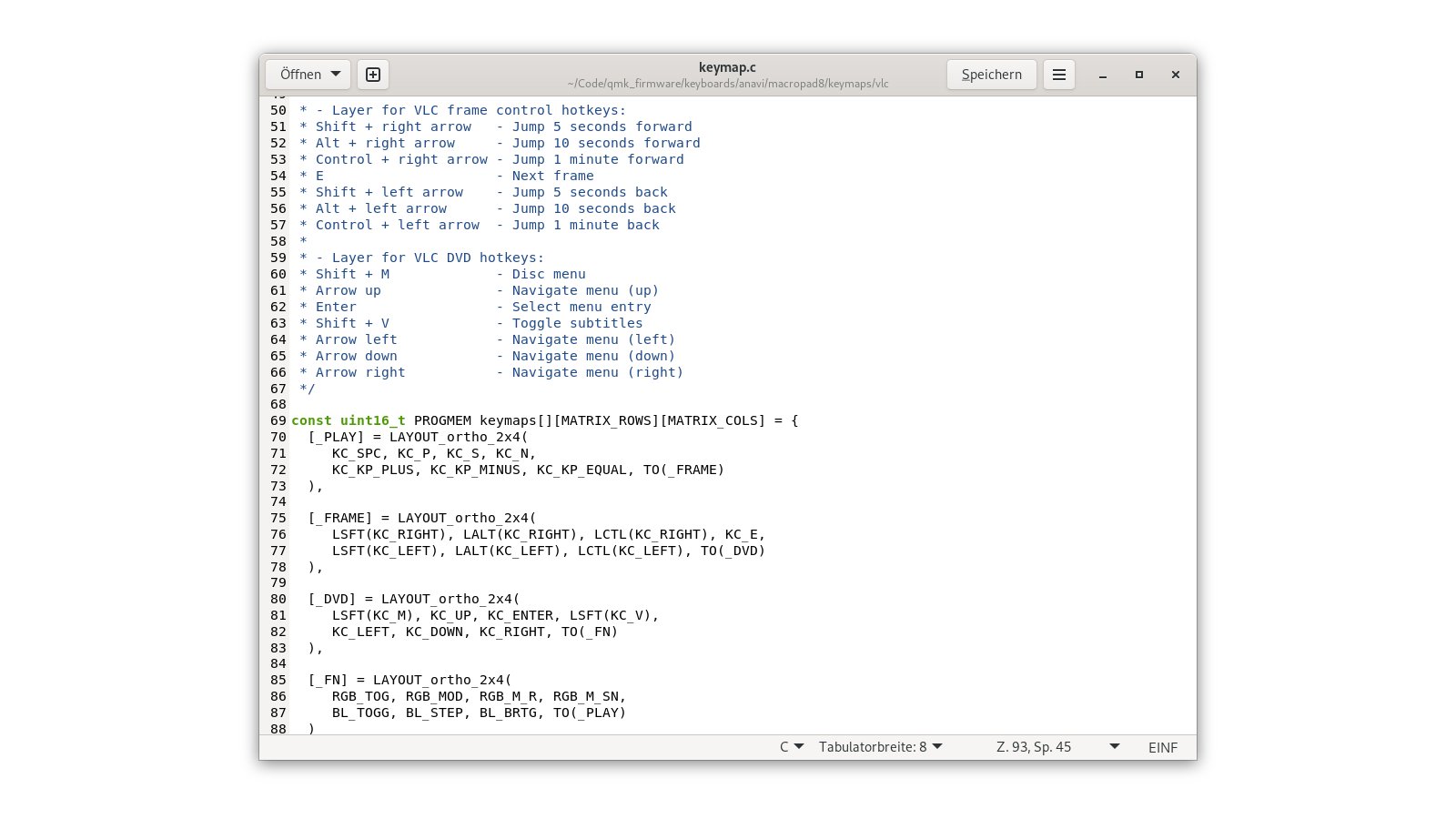Viewport: 1456px width, 819px height.
Task: Click on 'TO(_PLAY)' in line 87
Action: click(x=590, y=713)
